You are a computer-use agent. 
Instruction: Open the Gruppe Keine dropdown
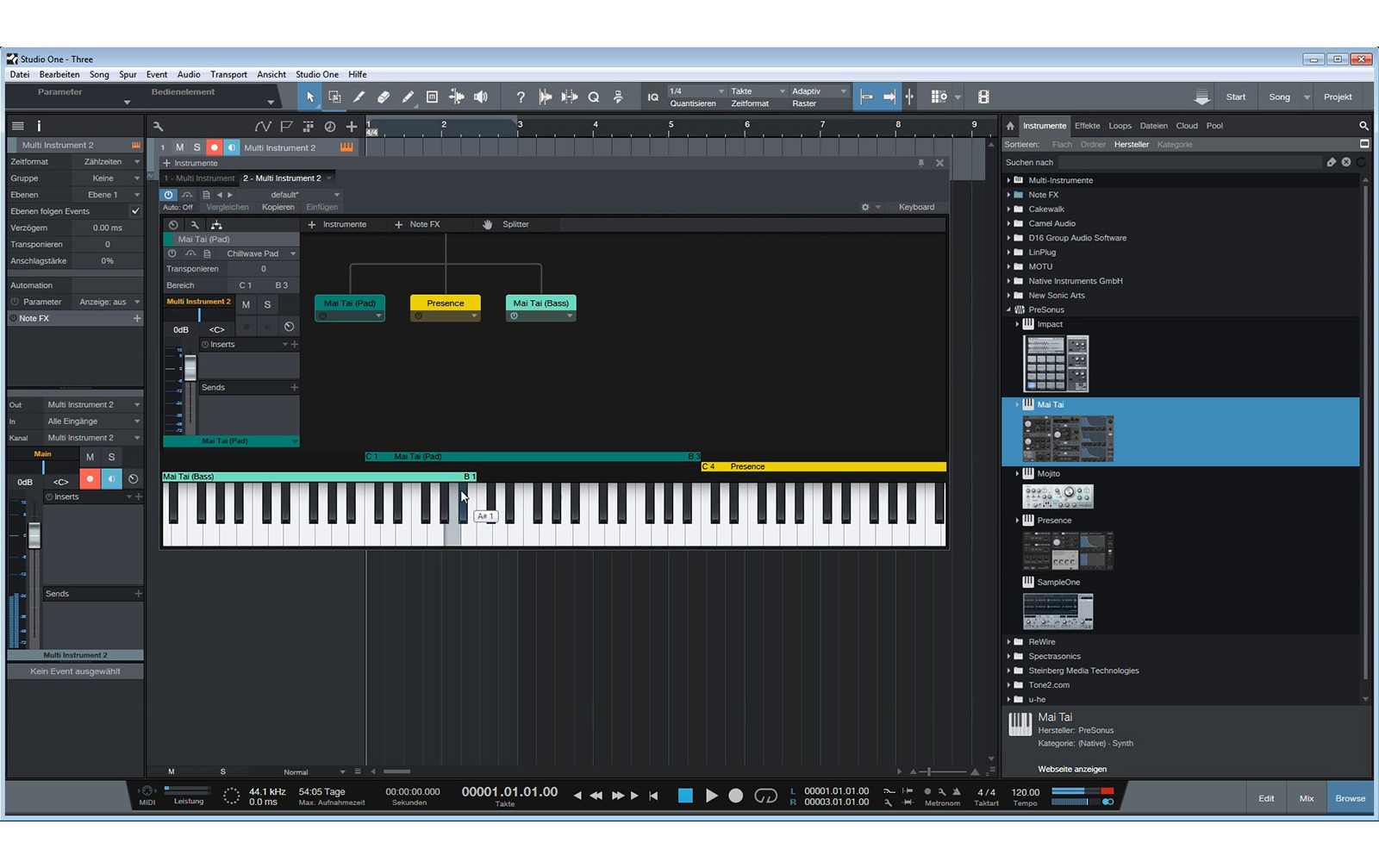[107, 178]
